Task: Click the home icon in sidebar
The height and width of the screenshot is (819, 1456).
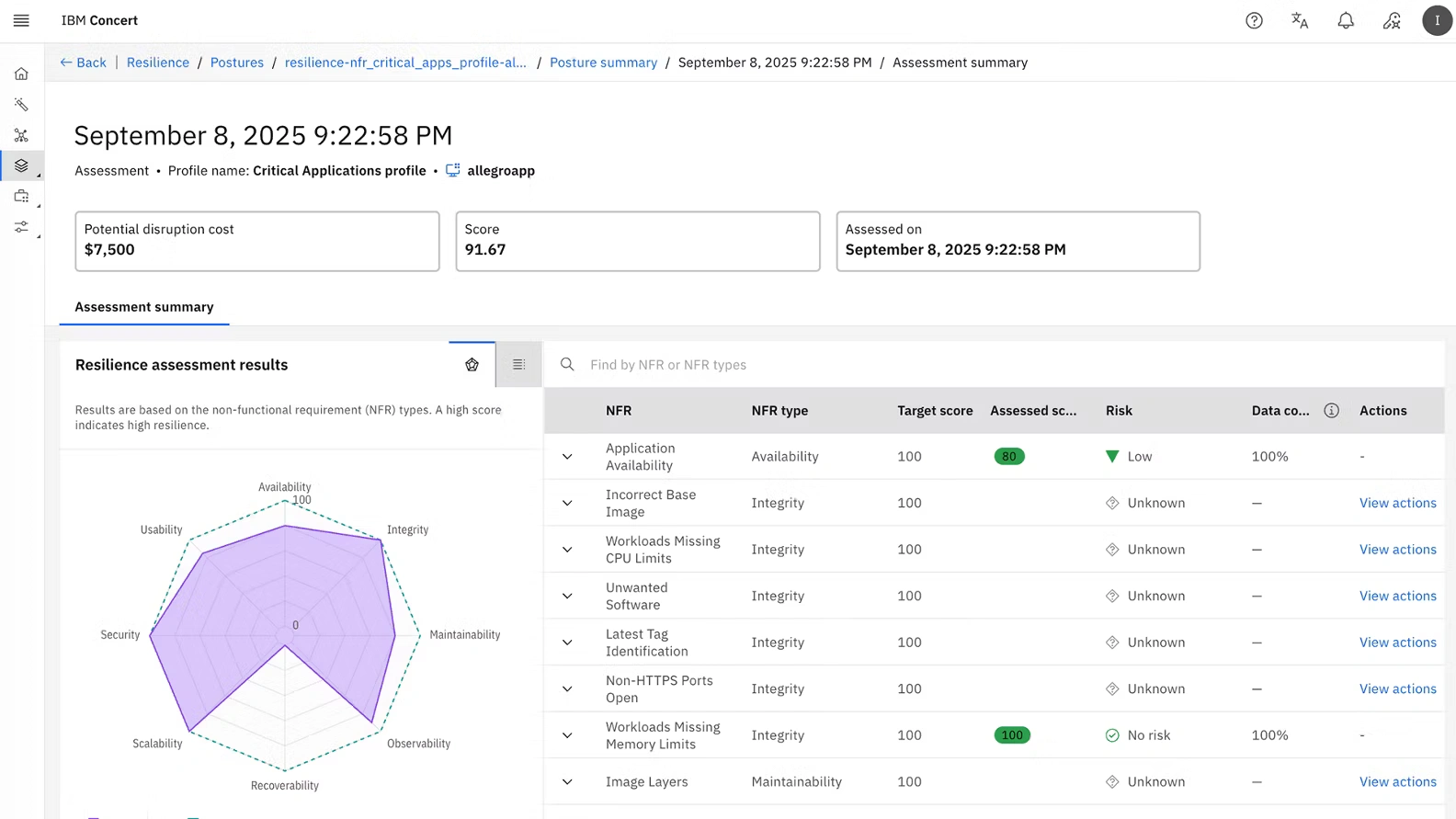Action: 21,74
